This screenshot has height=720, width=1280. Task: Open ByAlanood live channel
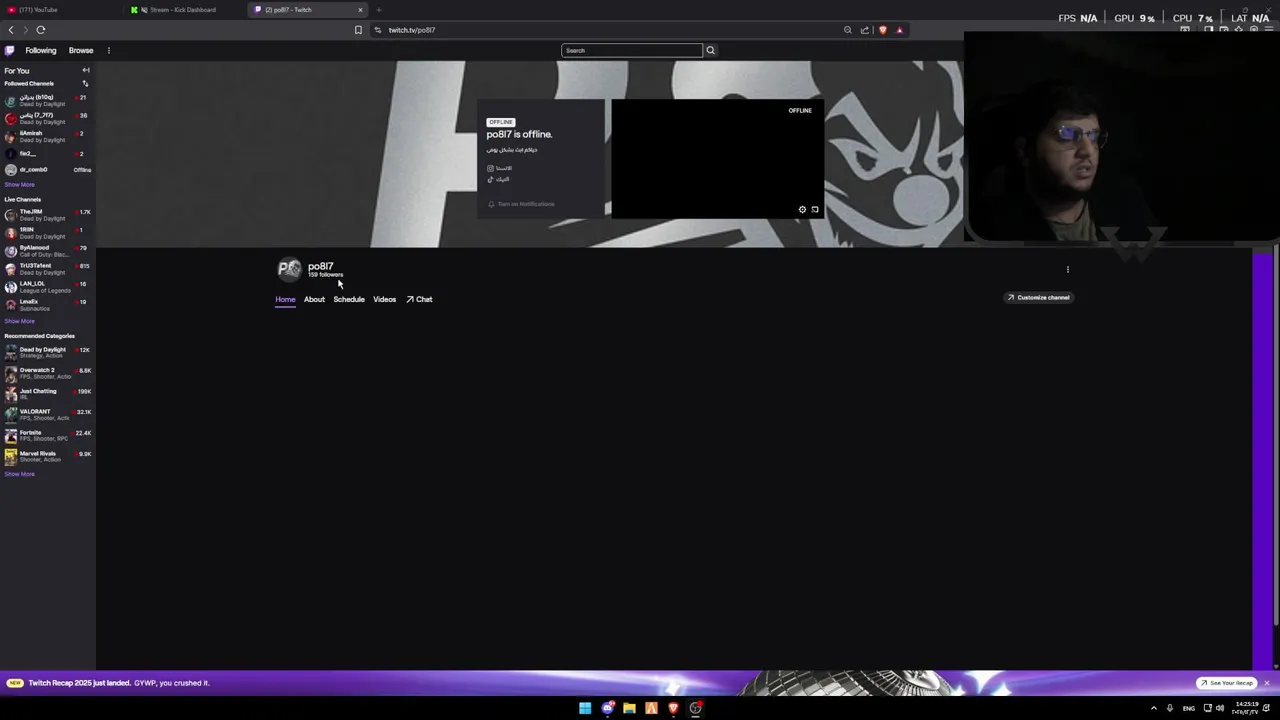click(47, 250)
